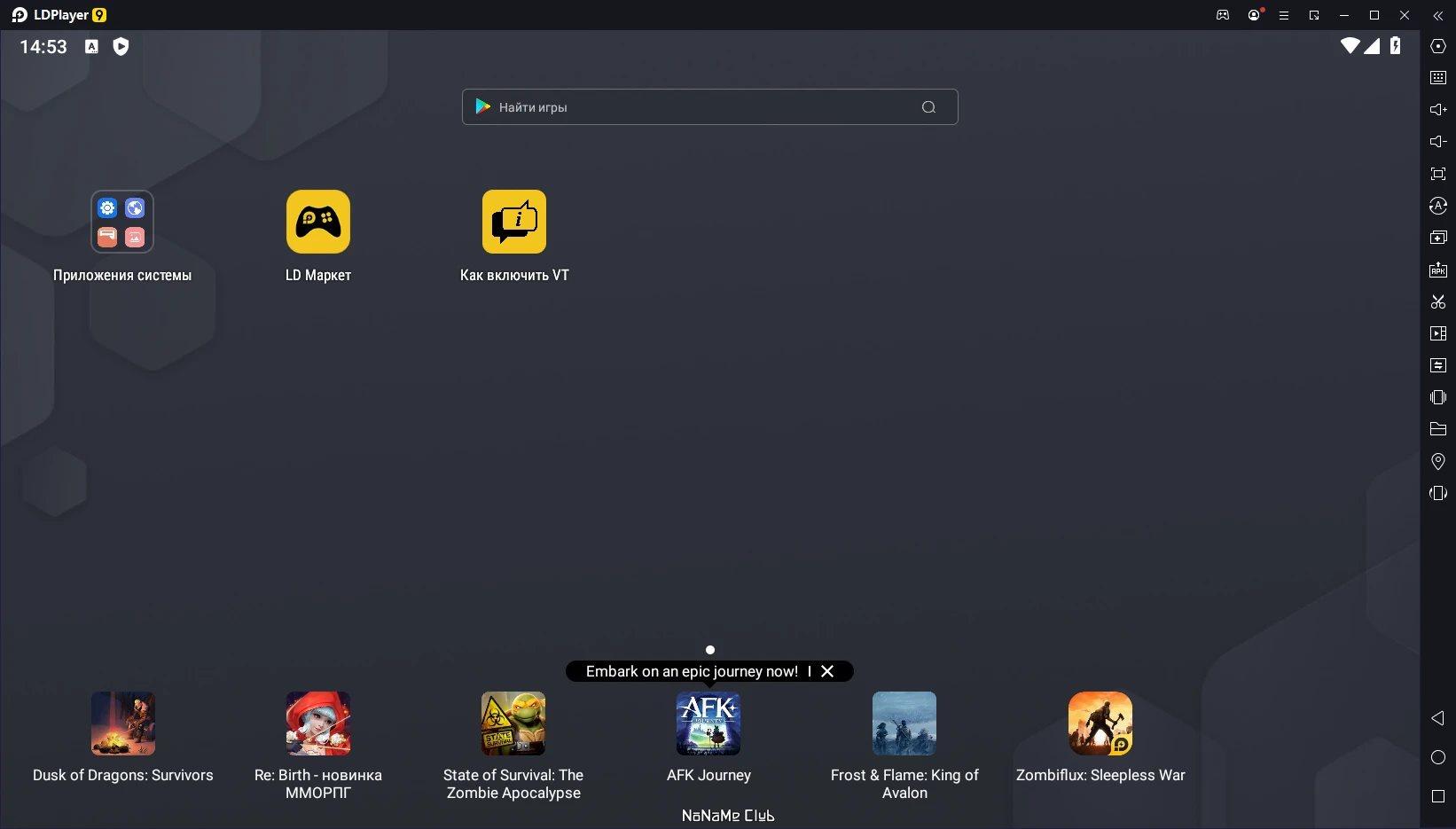1456x829 pixels.
Task: Launch Re: Birth - новинка ММОРПГ
Action: pos(318,723)
